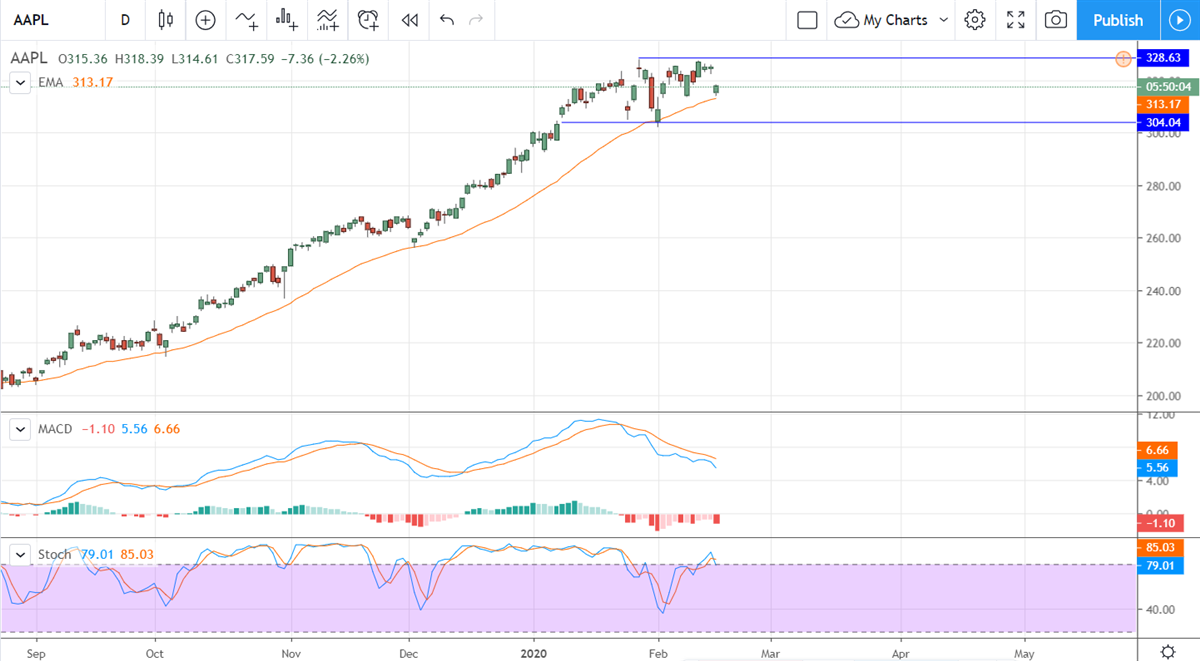
Task: Open the indicators line-plus icon
Action: (x=246, y=20)
